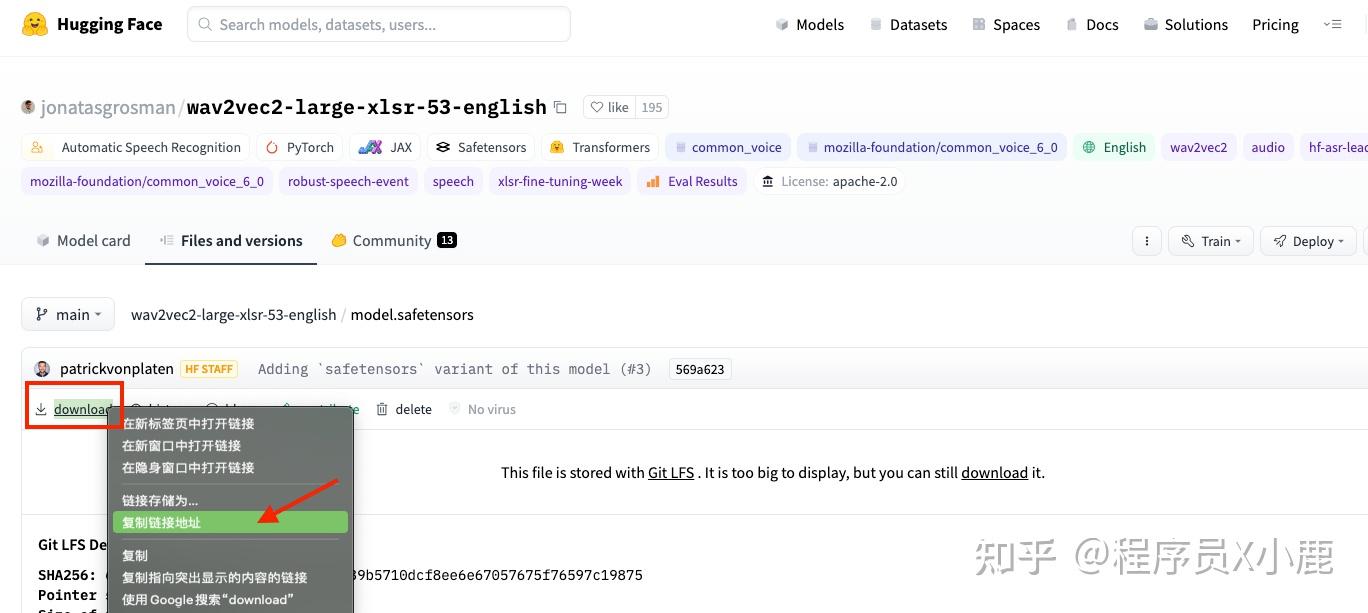Image resolution: width=1368 pixels, height=613 pixels.
Task: Switch to the Community tab
Action: point(392,240)
